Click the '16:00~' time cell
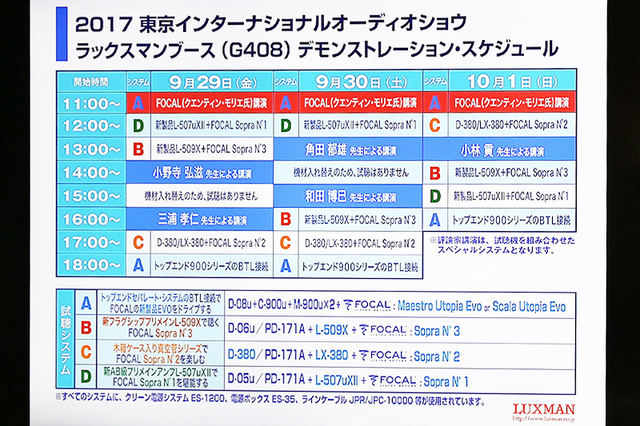The height and width of the screenshot is (426, 640). pos(91,220)
